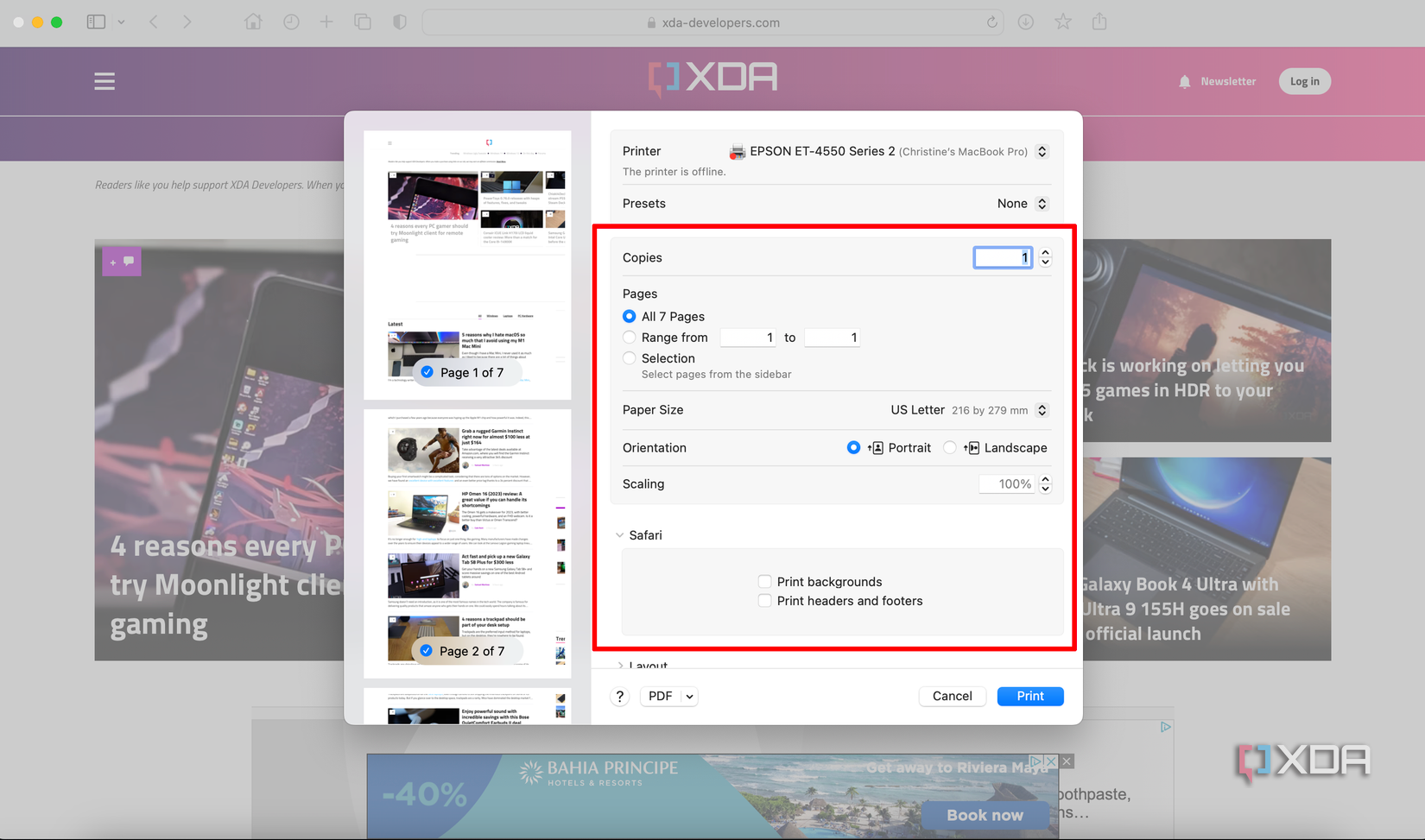Click the XDA logo in header

712,79
